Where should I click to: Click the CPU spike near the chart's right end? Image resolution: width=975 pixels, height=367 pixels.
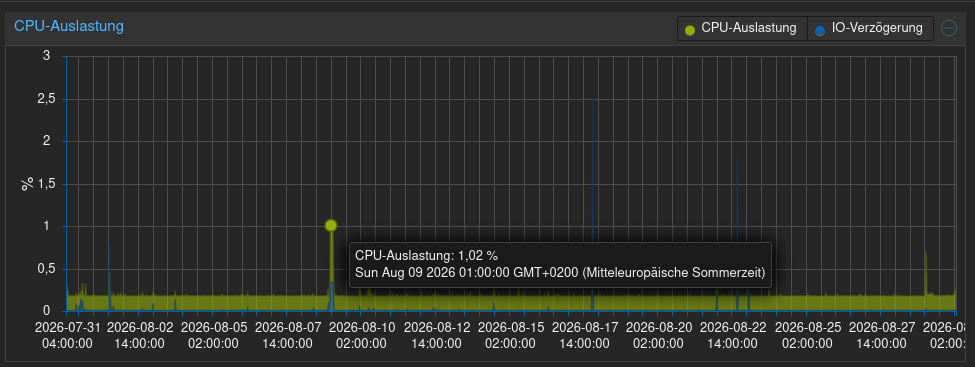pyautogui.click(x=925, y=274)
